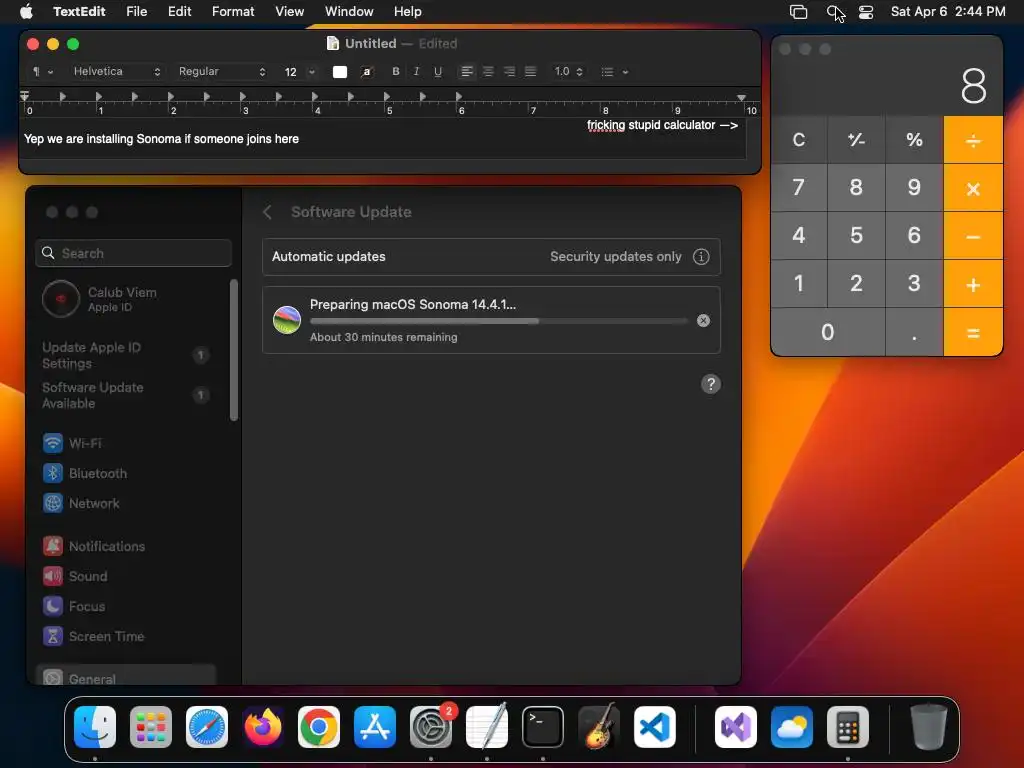This screenshot has width=1024, height=768.
Task: Open the TextEdit File menu
Action: pyautogui.click(x=136, y=12)
